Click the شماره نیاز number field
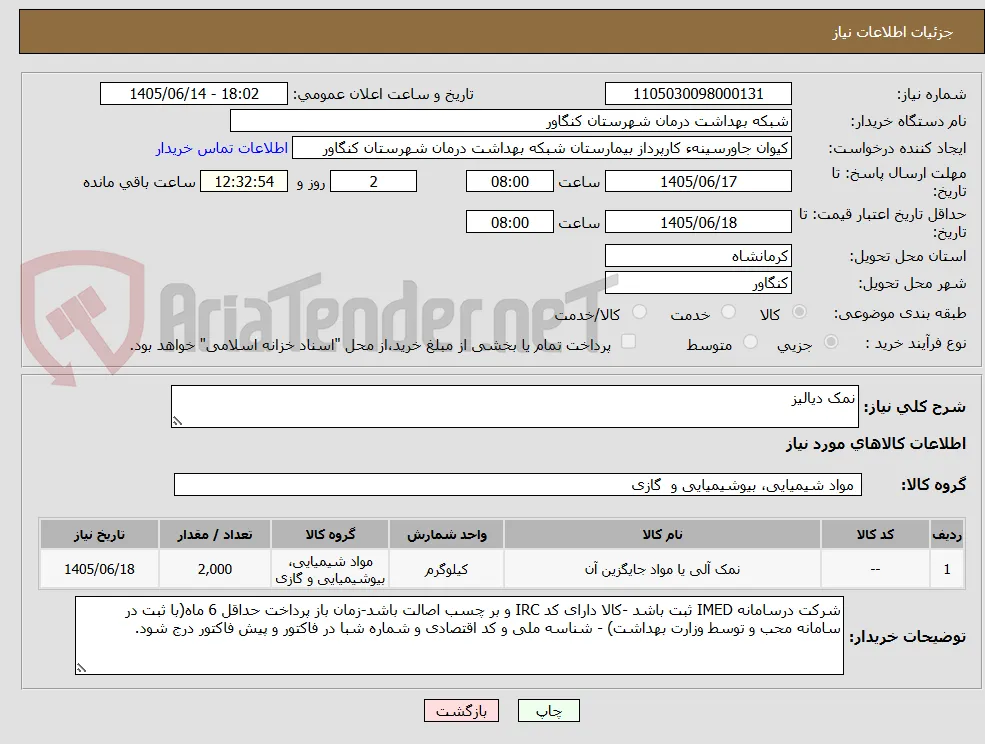This screenshot has height=744, width=985. pos(698,94)
